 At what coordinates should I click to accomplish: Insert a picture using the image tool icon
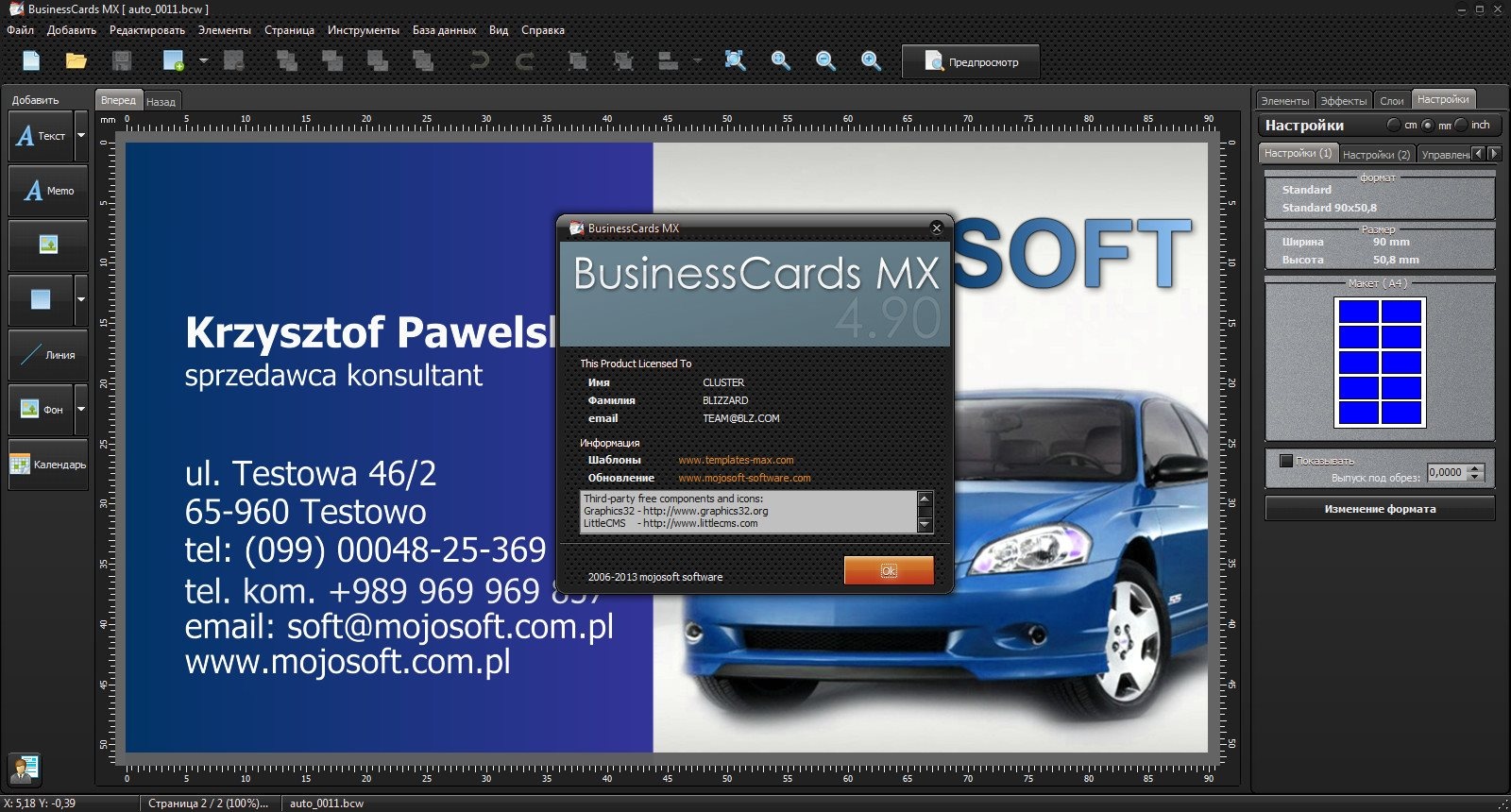[48, 245]
